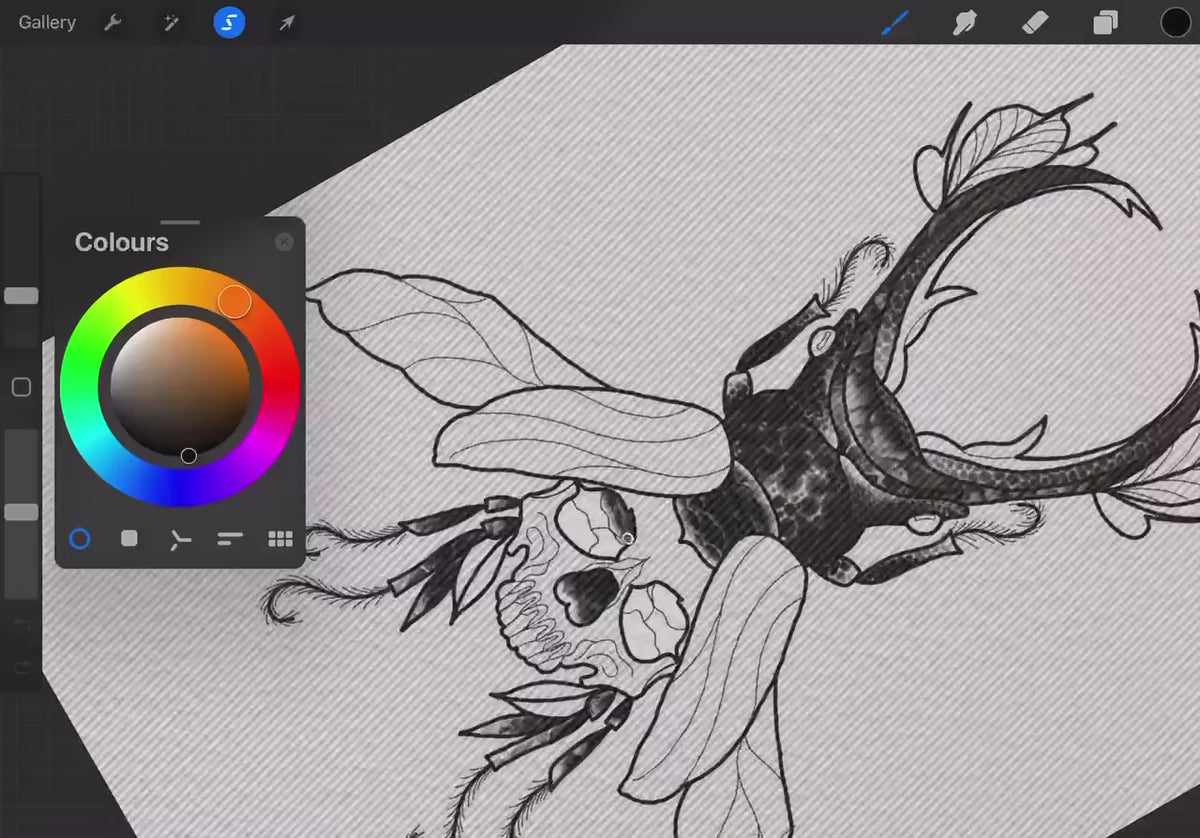1200x838 pixels.
Task: Open the Adjustments magic wand menu
Action: (x=171, y=23)
